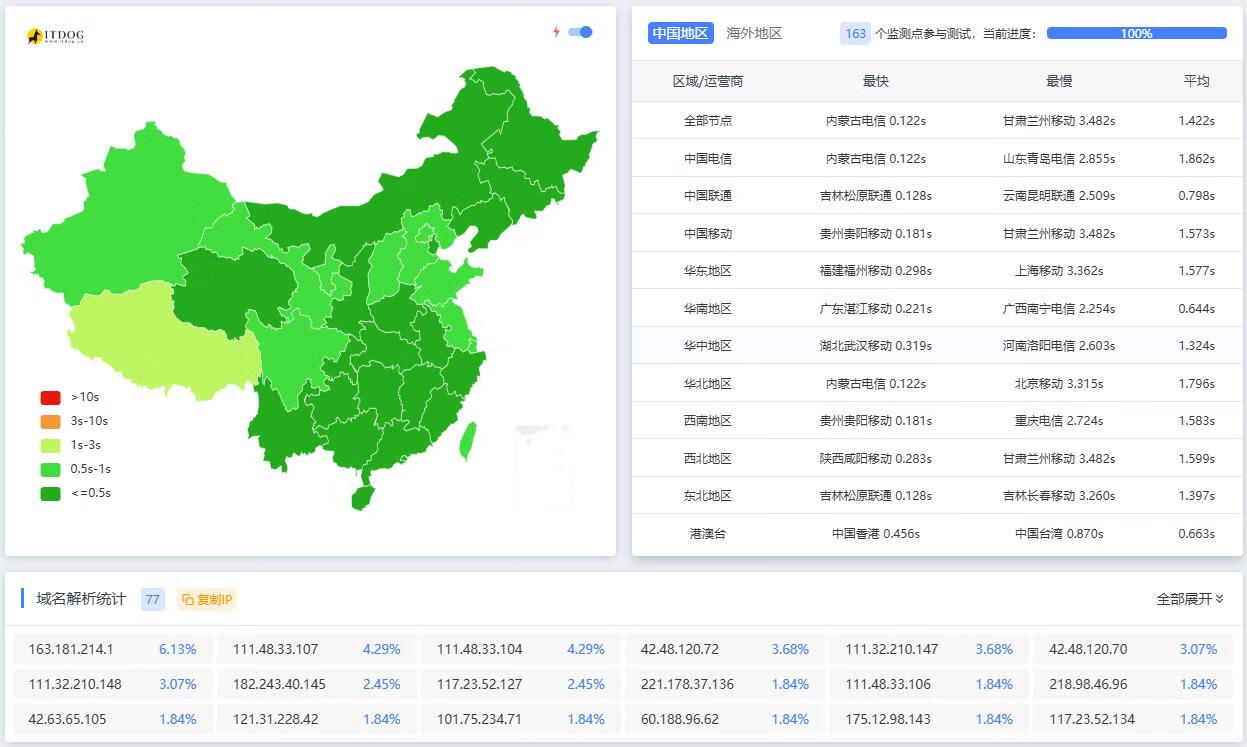Viewport: 1247px width, 747px height.
Task: Click the ITDOG logo
Action: click(55, 36)
